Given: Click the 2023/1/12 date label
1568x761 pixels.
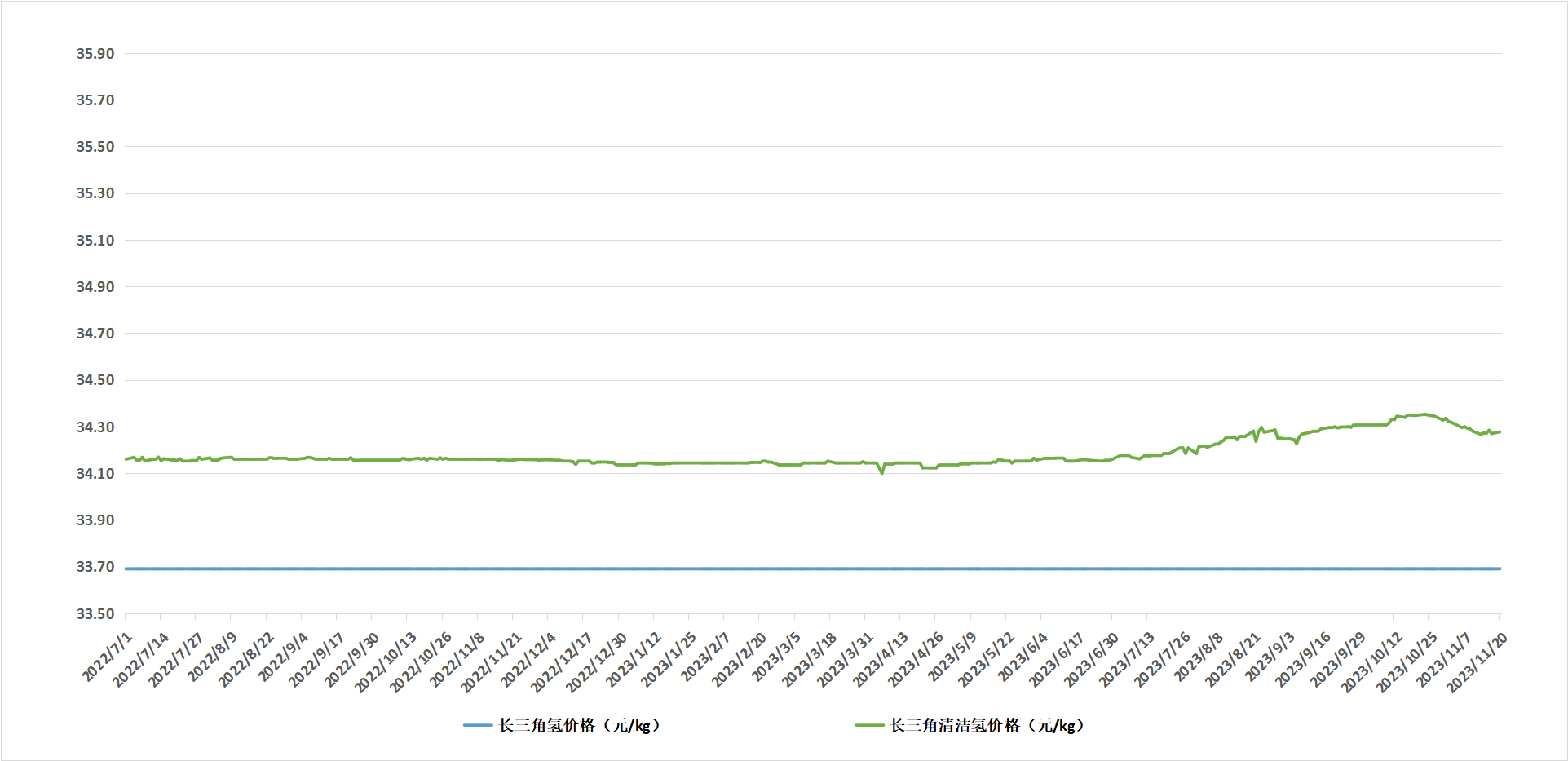Looking at the screenshot, I should click(x=633, y=660).
